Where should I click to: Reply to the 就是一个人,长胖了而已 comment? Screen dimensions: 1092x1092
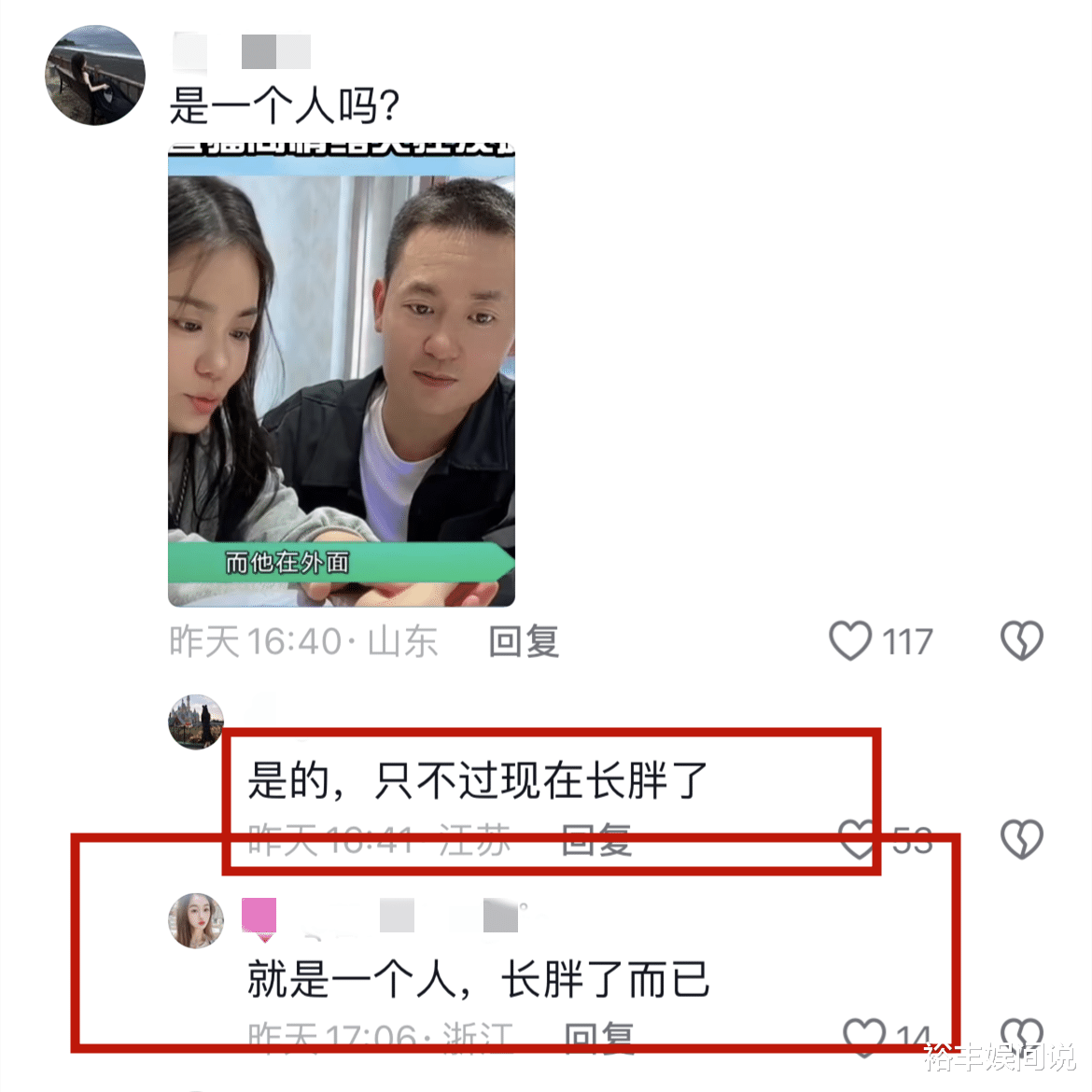[x=598, y=1037]
